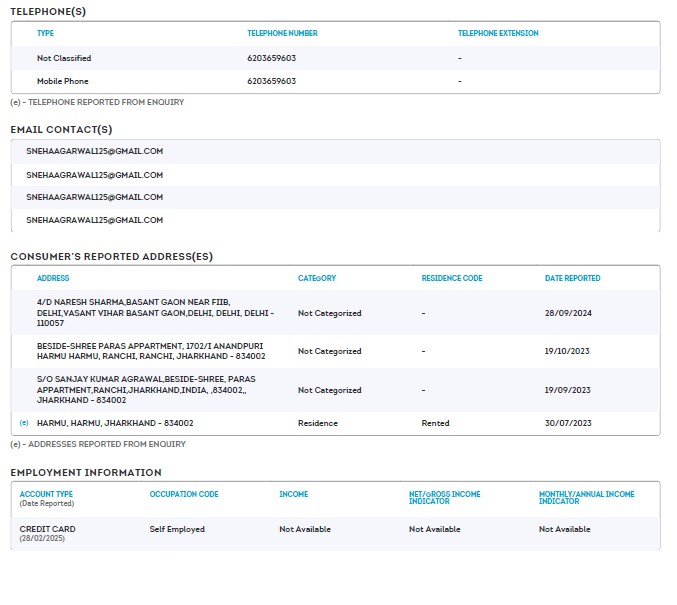Click the EMPLOYMENT INFORMATION section heading
This screenshot has height=605, width=677.
[x=85, y=472]
